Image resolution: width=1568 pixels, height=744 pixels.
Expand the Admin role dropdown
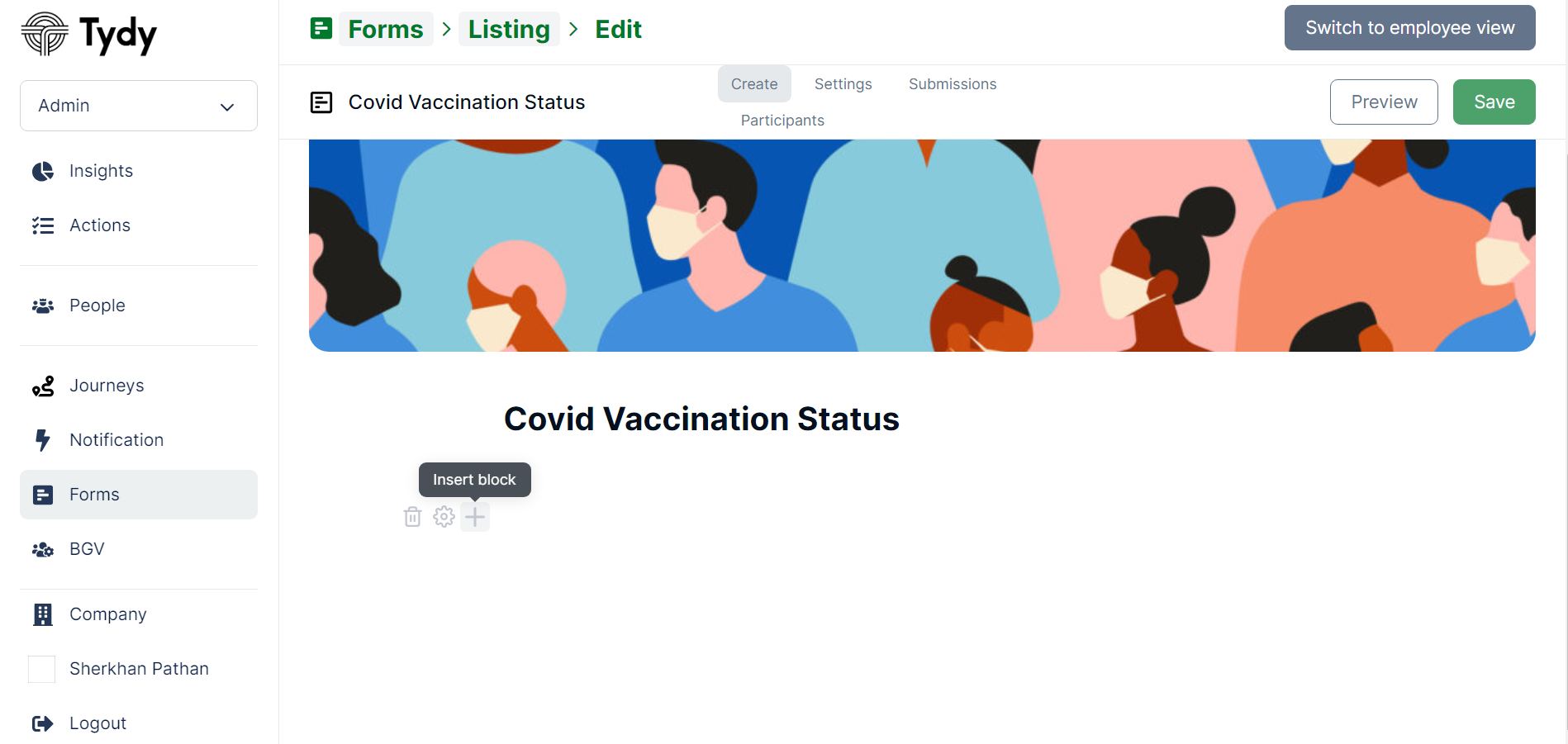(139, 106)
